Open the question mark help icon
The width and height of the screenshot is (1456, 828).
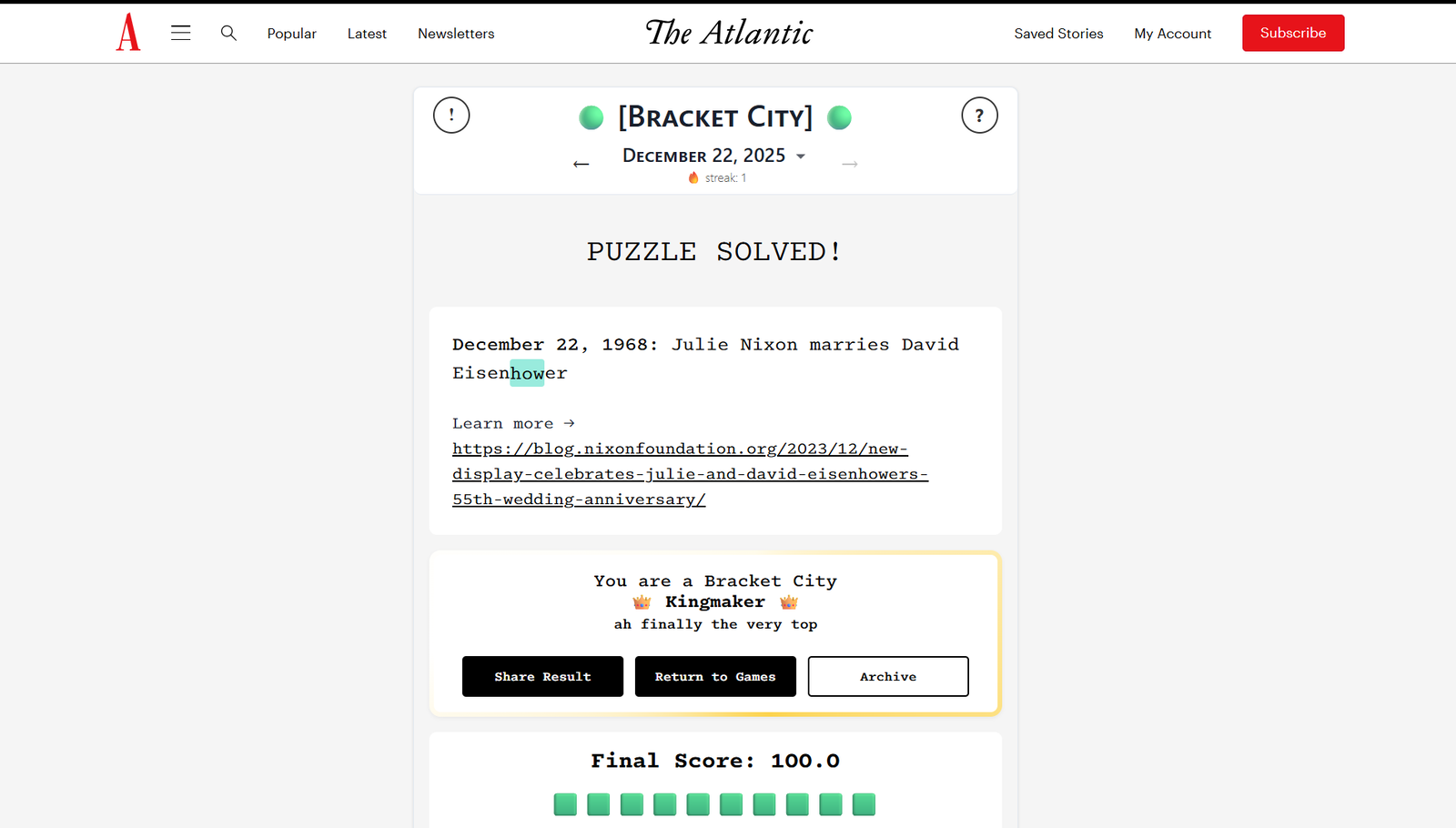point(979,116)
